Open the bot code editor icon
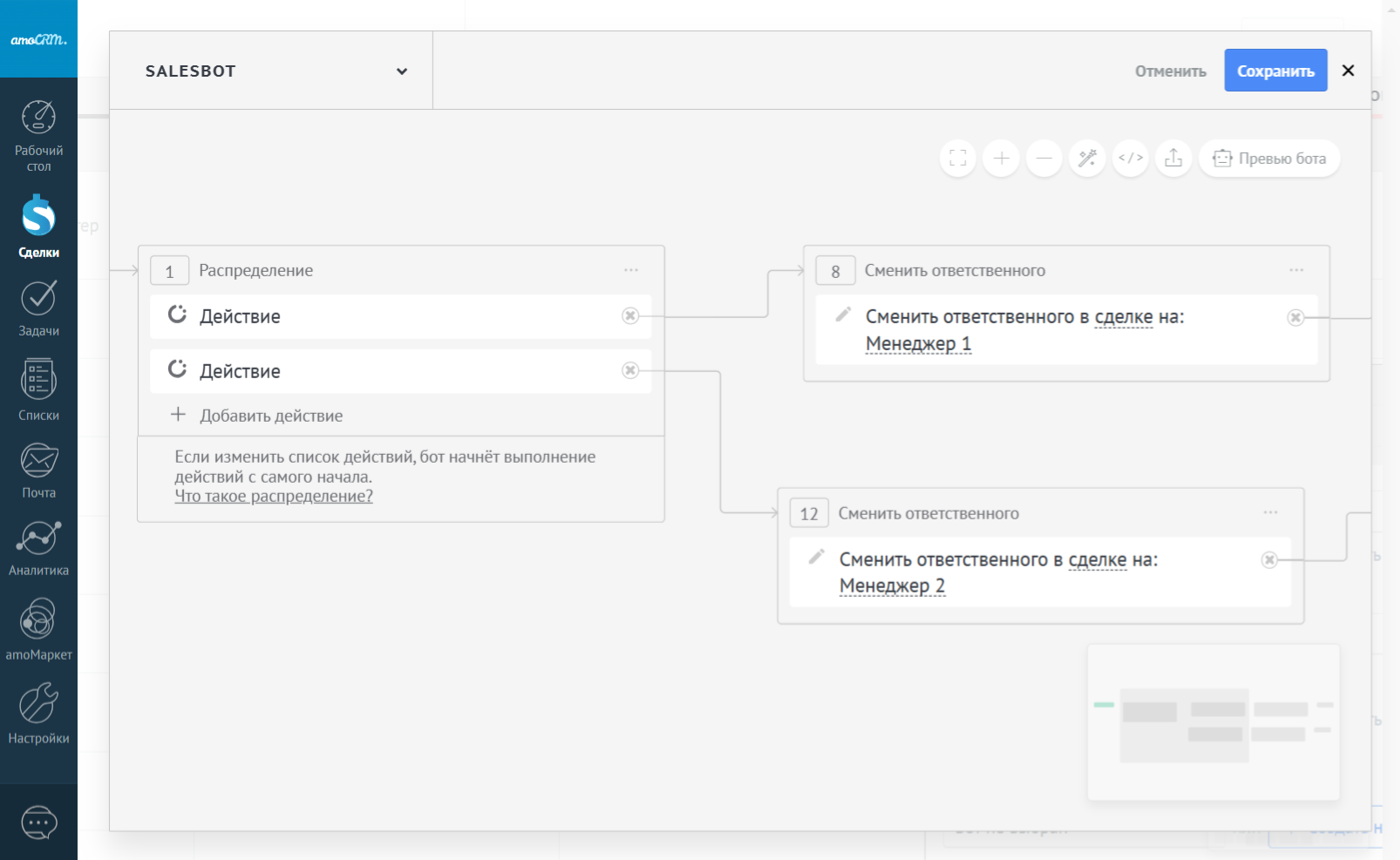 tap(1131, 159)
